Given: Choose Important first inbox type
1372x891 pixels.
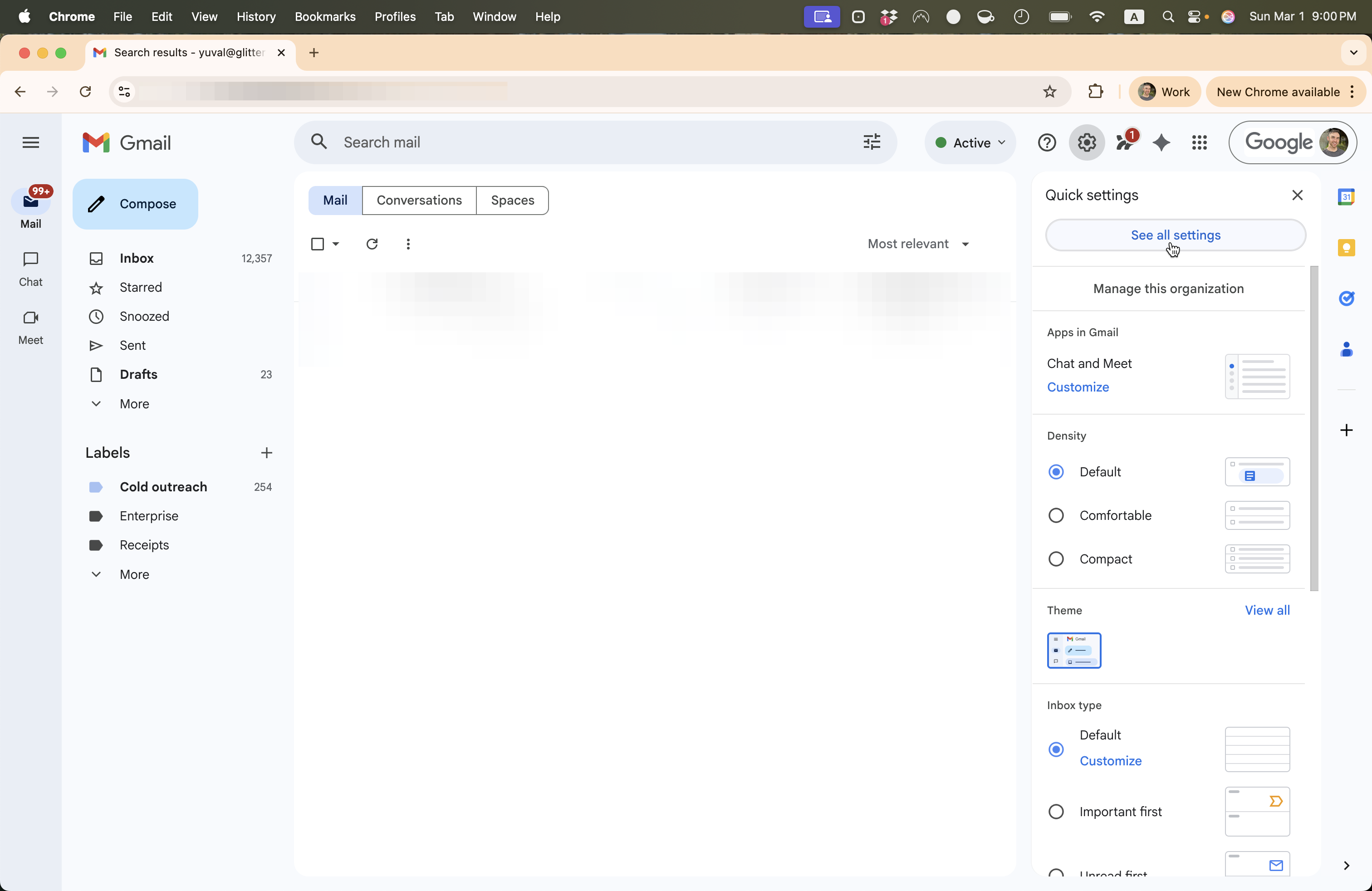Looking at the screenshot, I should [x=1055, y=812].
